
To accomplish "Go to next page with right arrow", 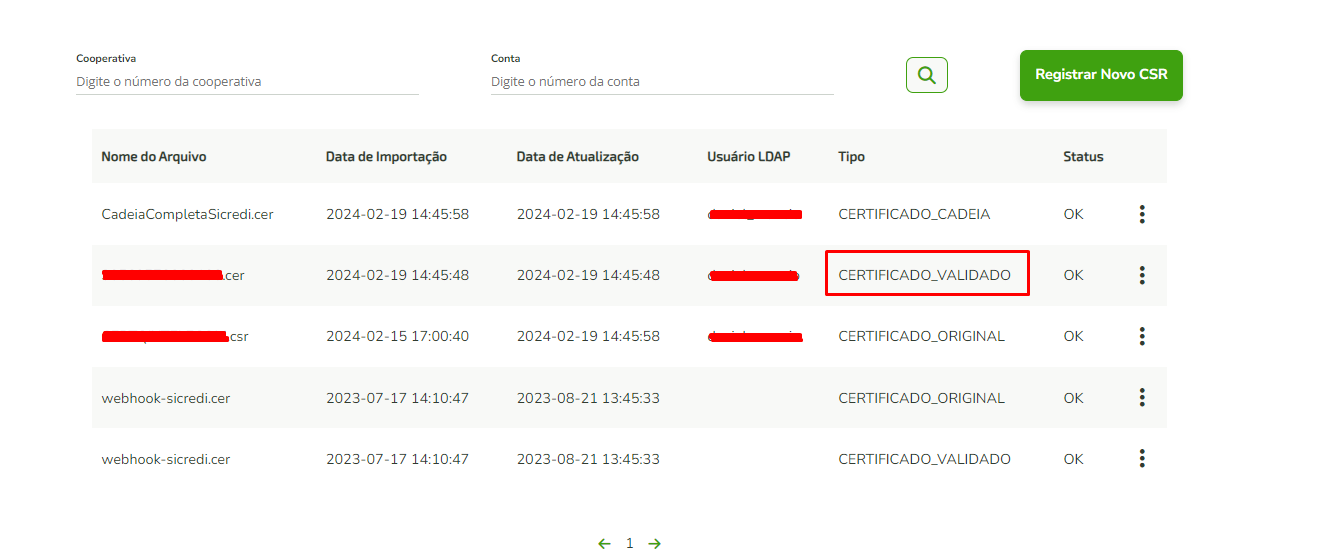I will (654, 543).
